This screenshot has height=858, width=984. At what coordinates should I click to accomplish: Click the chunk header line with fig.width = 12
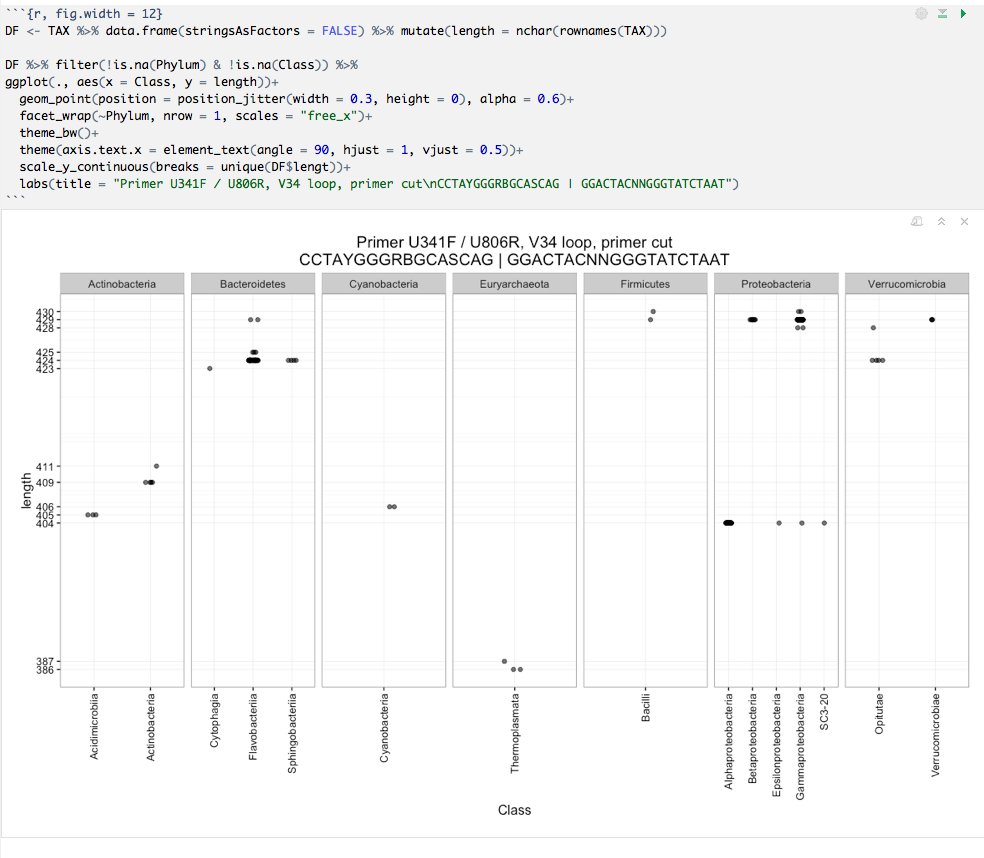[84, 13]
